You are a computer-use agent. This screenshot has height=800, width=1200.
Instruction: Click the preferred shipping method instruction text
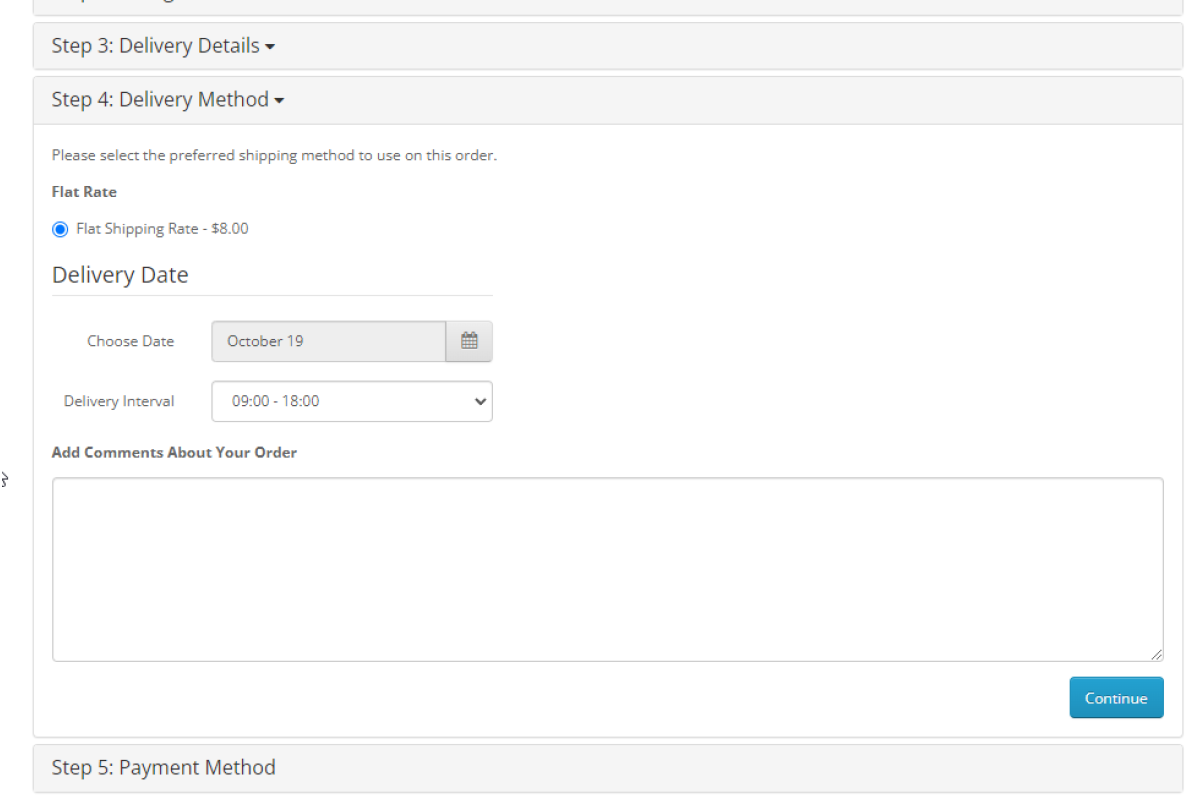coord(274,156)
